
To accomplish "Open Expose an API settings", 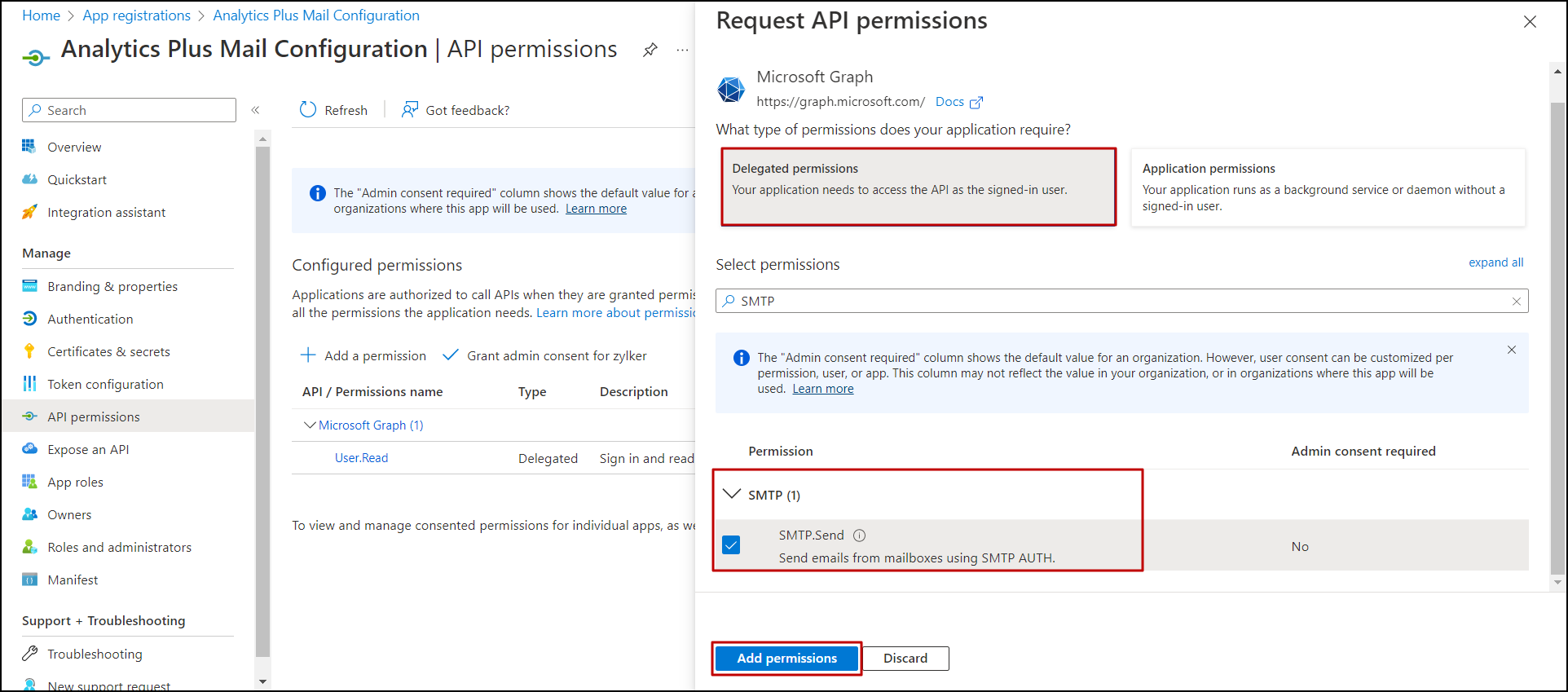I will coord(87,449).
